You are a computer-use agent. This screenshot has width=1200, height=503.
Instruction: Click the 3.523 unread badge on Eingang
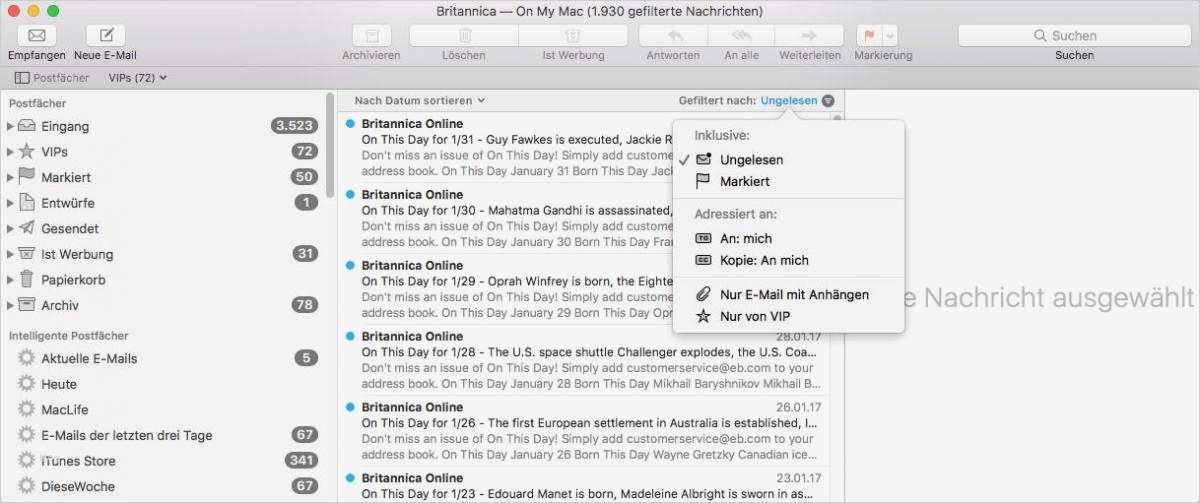click(294, 126)
